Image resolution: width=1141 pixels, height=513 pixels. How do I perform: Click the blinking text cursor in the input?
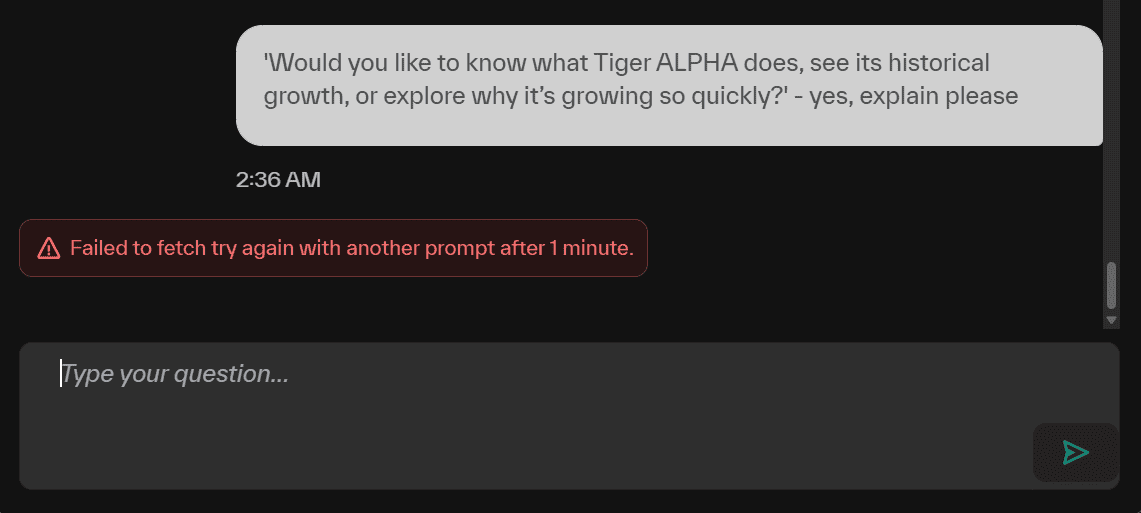coord(61,374)
